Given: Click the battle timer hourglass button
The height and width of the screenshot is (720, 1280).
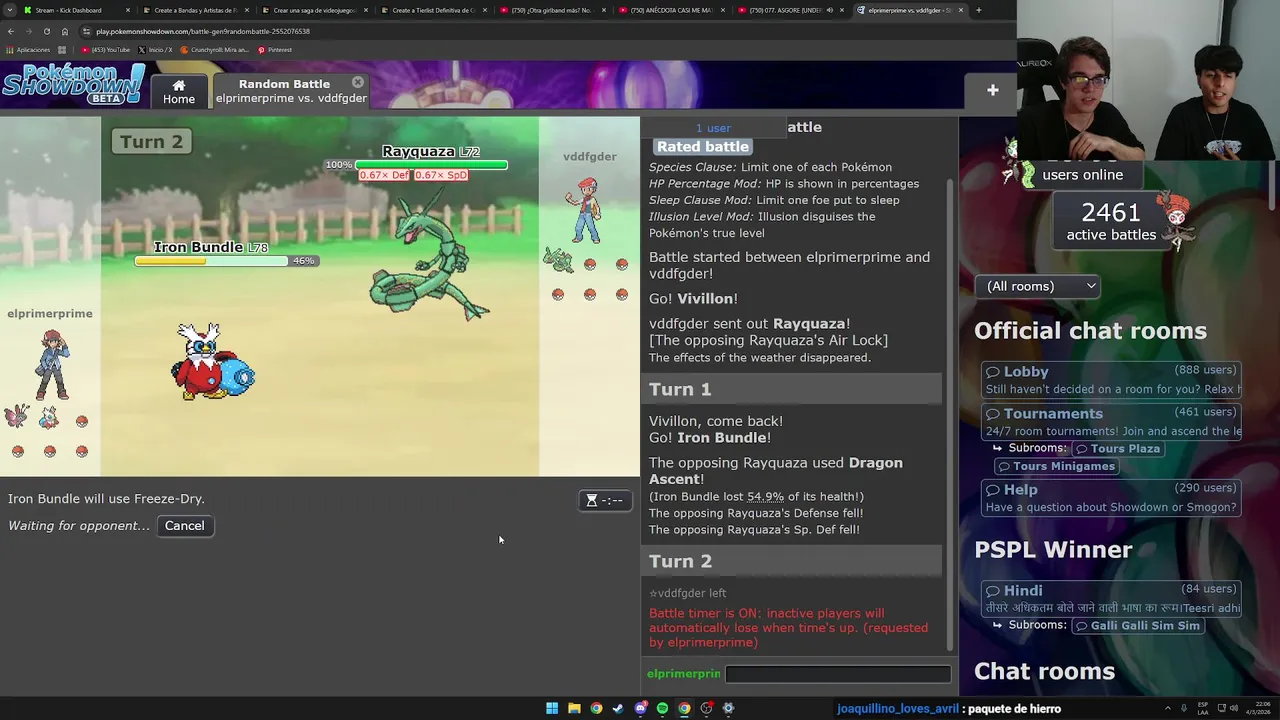Looking at the screenshot, I should tap(606, 500).
